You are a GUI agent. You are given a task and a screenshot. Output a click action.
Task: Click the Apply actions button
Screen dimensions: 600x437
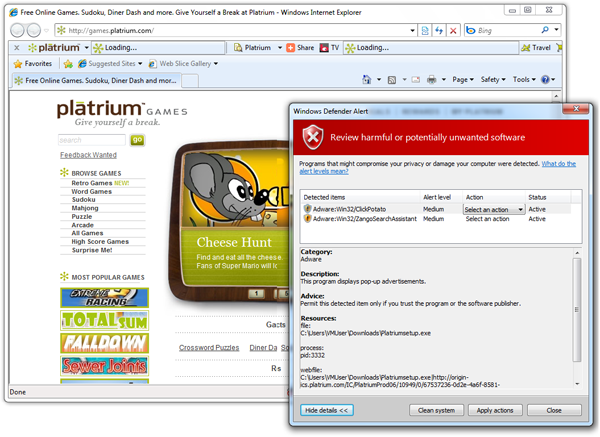pos(495,410)
